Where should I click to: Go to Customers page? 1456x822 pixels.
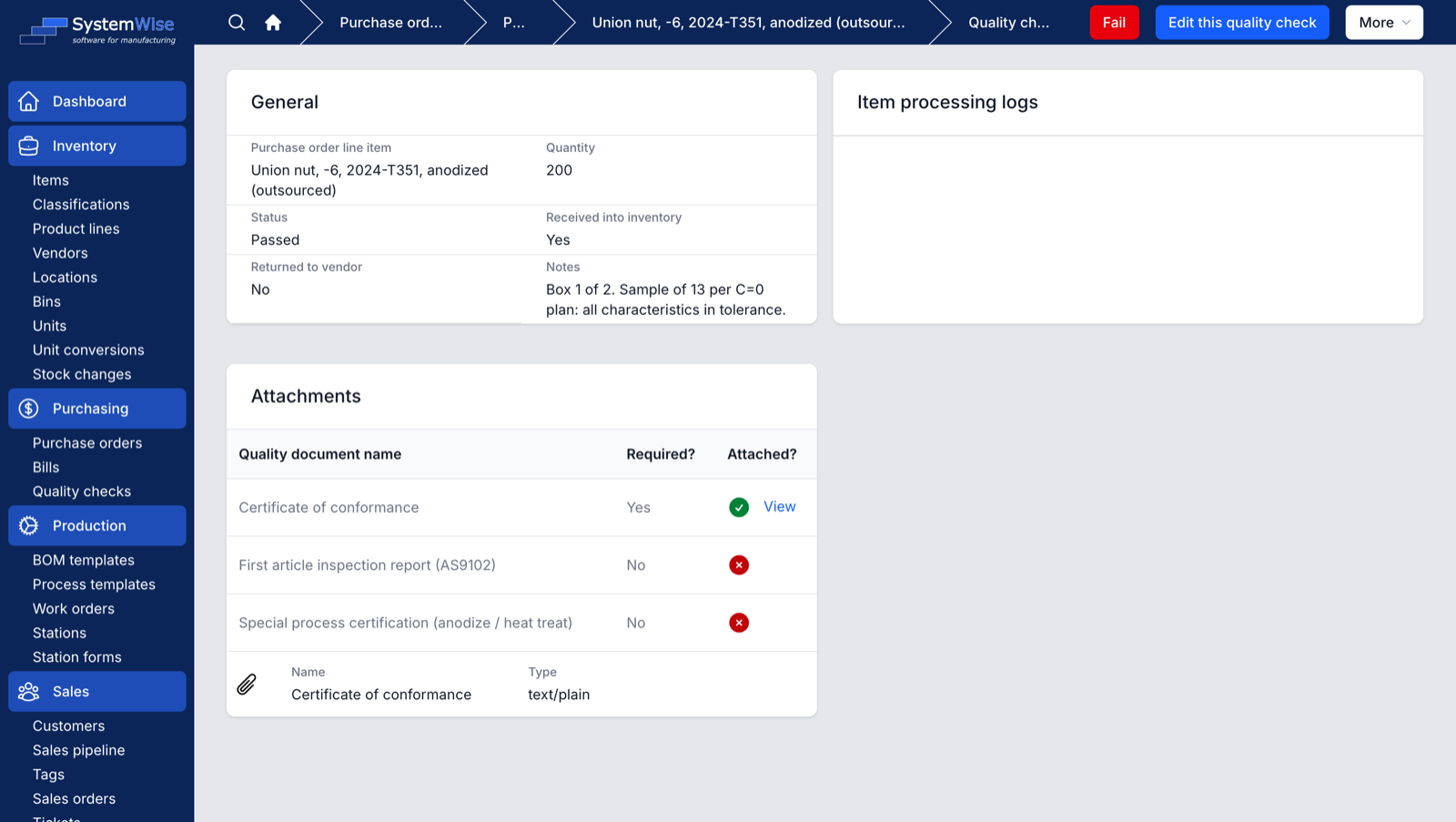(x=68, y=726)
